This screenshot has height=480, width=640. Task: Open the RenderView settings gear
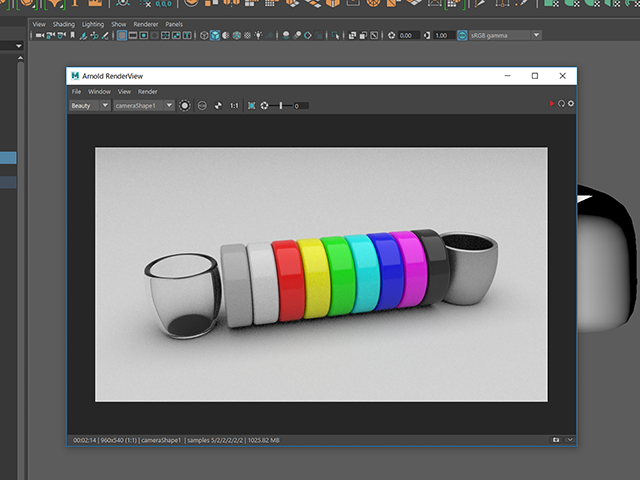[571, 104]
